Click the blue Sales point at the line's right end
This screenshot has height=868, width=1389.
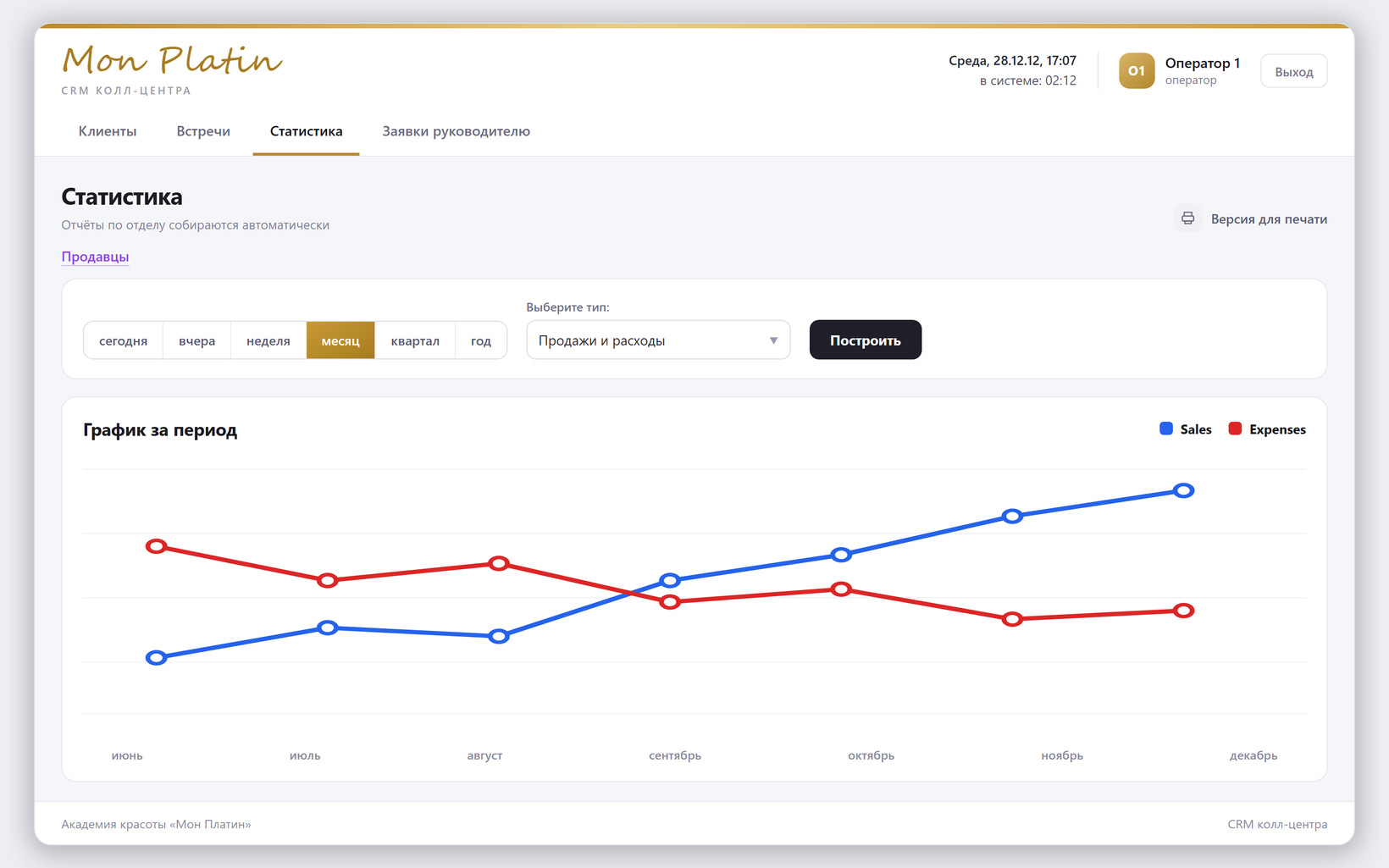tap(1184, 490)
